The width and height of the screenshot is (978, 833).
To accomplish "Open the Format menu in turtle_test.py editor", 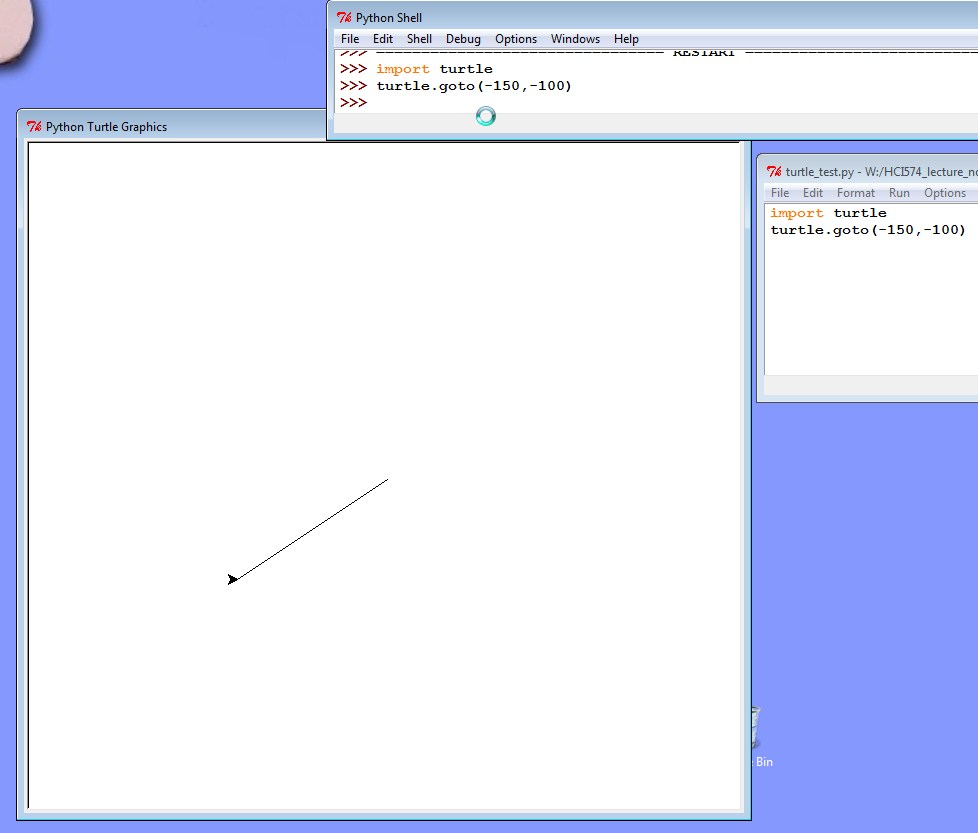I will pos(856,193).
